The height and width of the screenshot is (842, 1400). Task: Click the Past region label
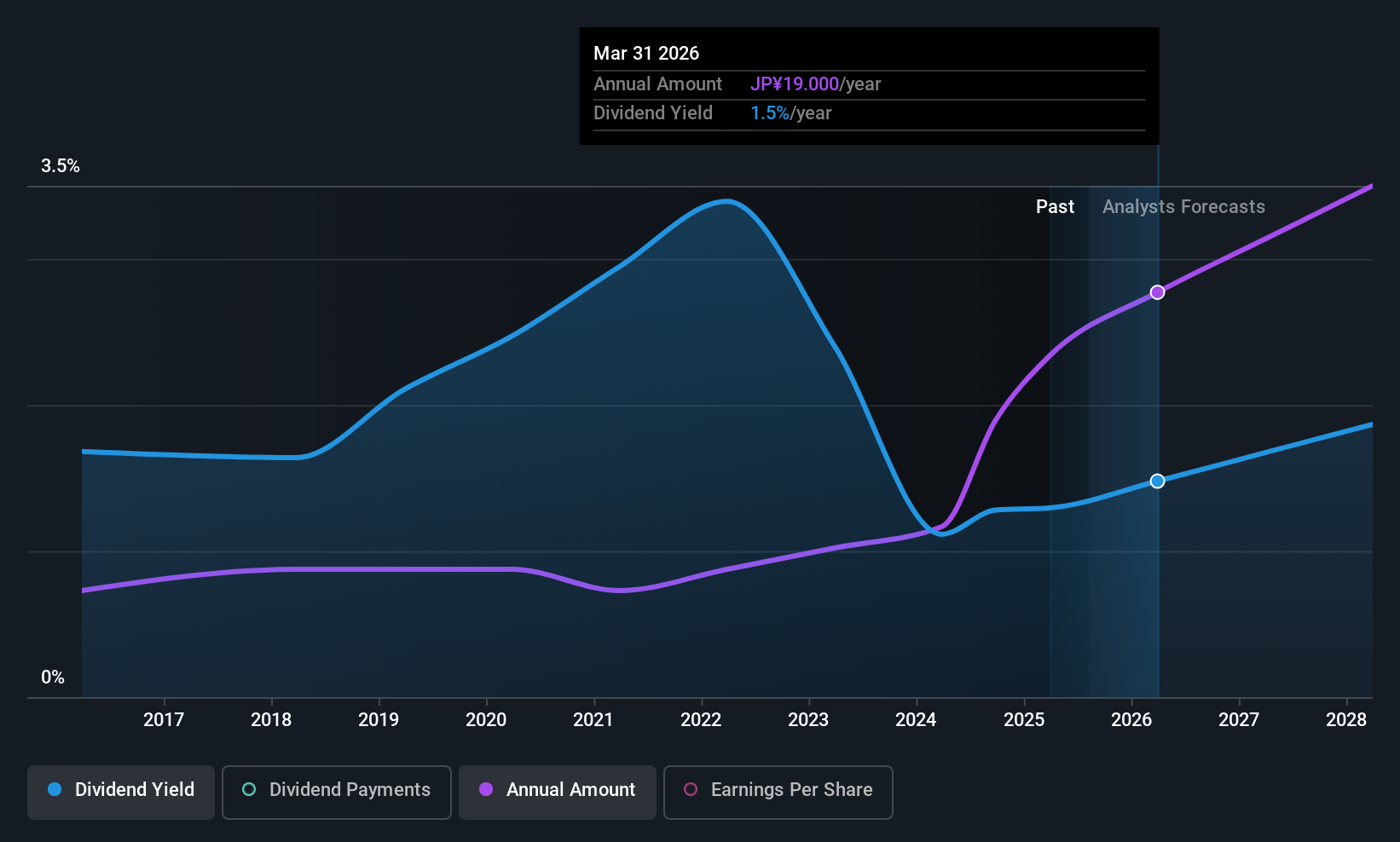[1055, 207]
